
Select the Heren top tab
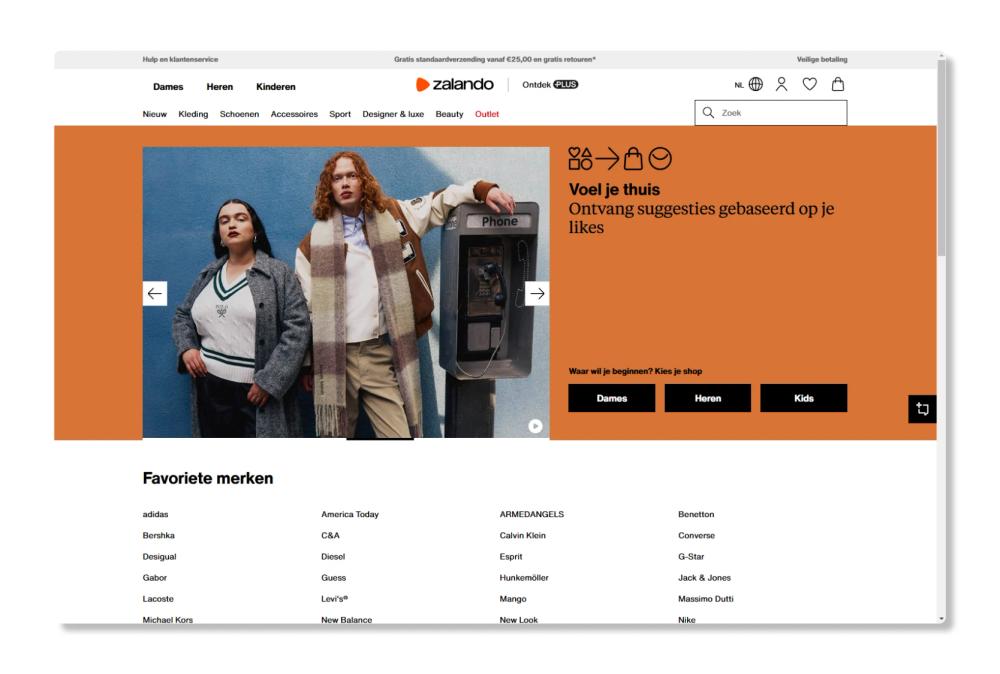(x=219, y=87)
